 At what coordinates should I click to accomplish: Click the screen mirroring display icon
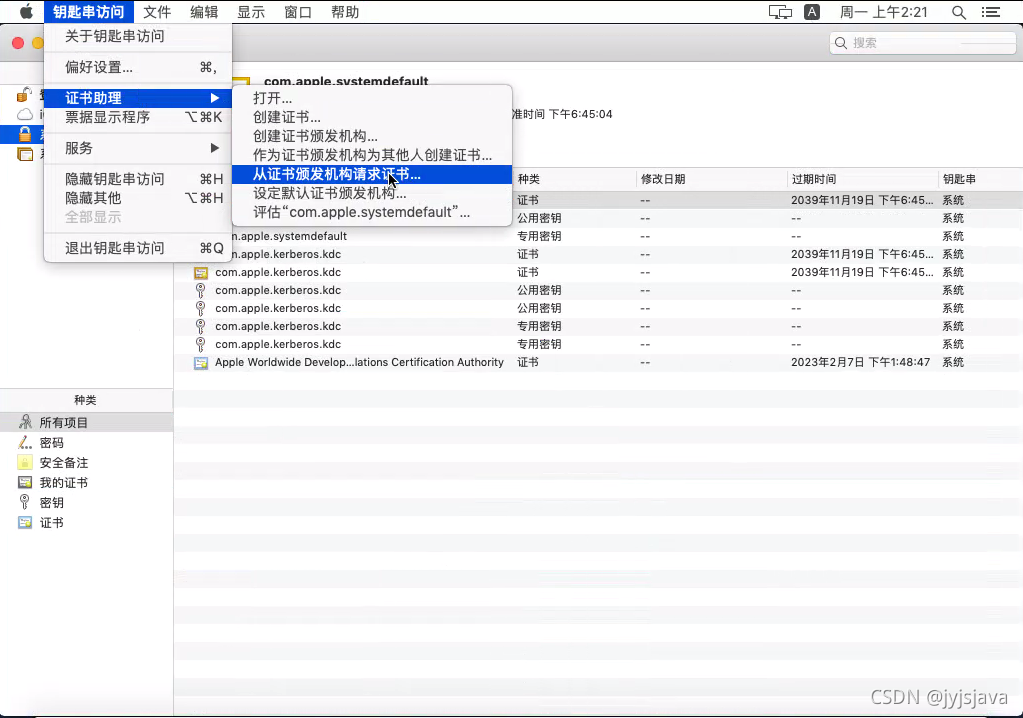[x=780, y=12]
